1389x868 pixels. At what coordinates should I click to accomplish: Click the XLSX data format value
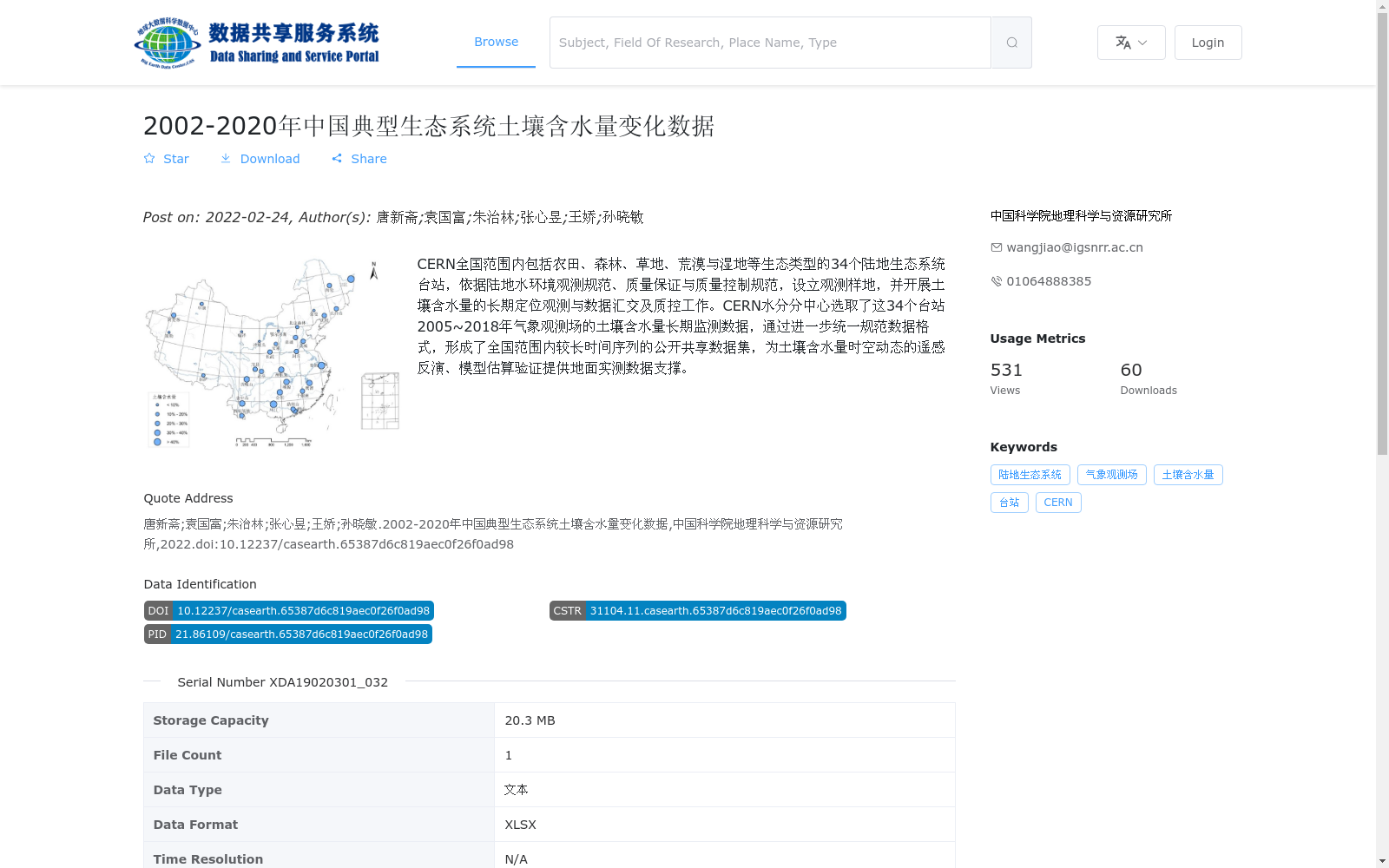click(520, 825)
